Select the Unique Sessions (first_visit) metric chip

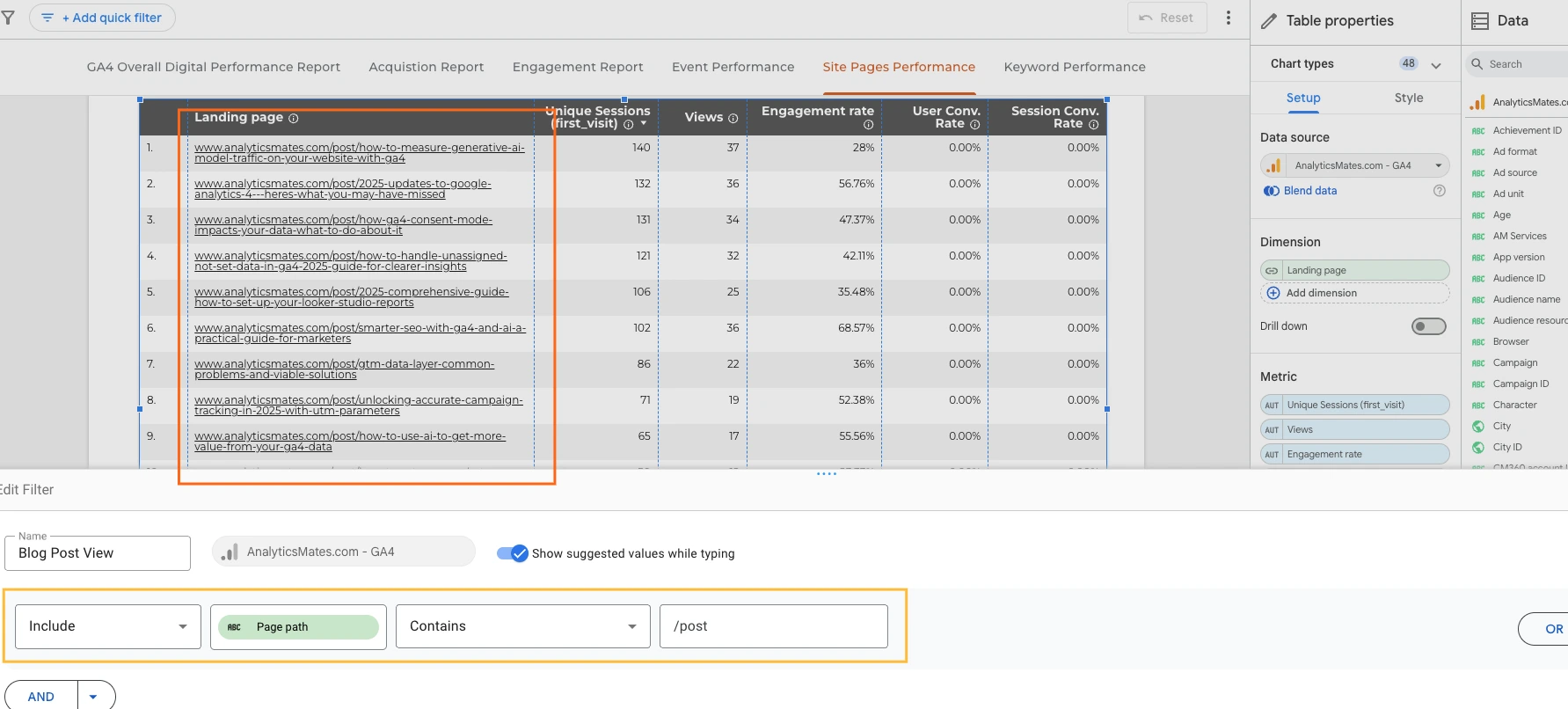tap(1355, 405)
